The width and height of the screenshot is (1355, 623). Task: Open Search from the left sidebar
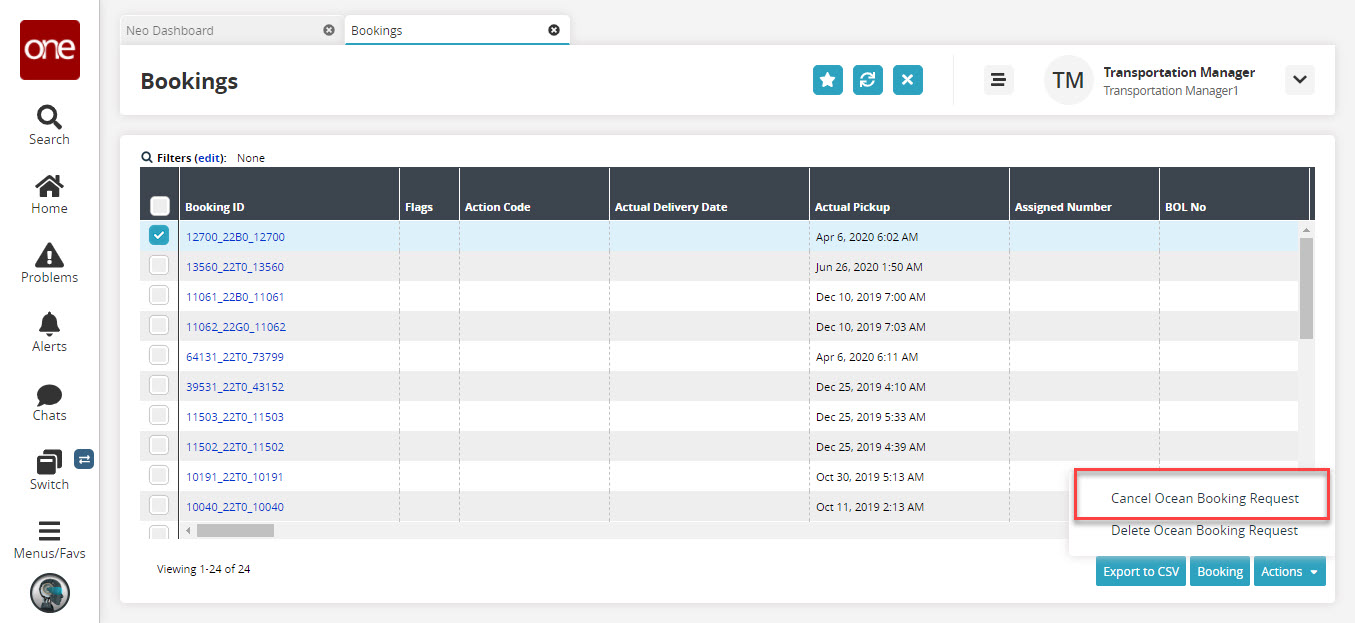point(49,125)
